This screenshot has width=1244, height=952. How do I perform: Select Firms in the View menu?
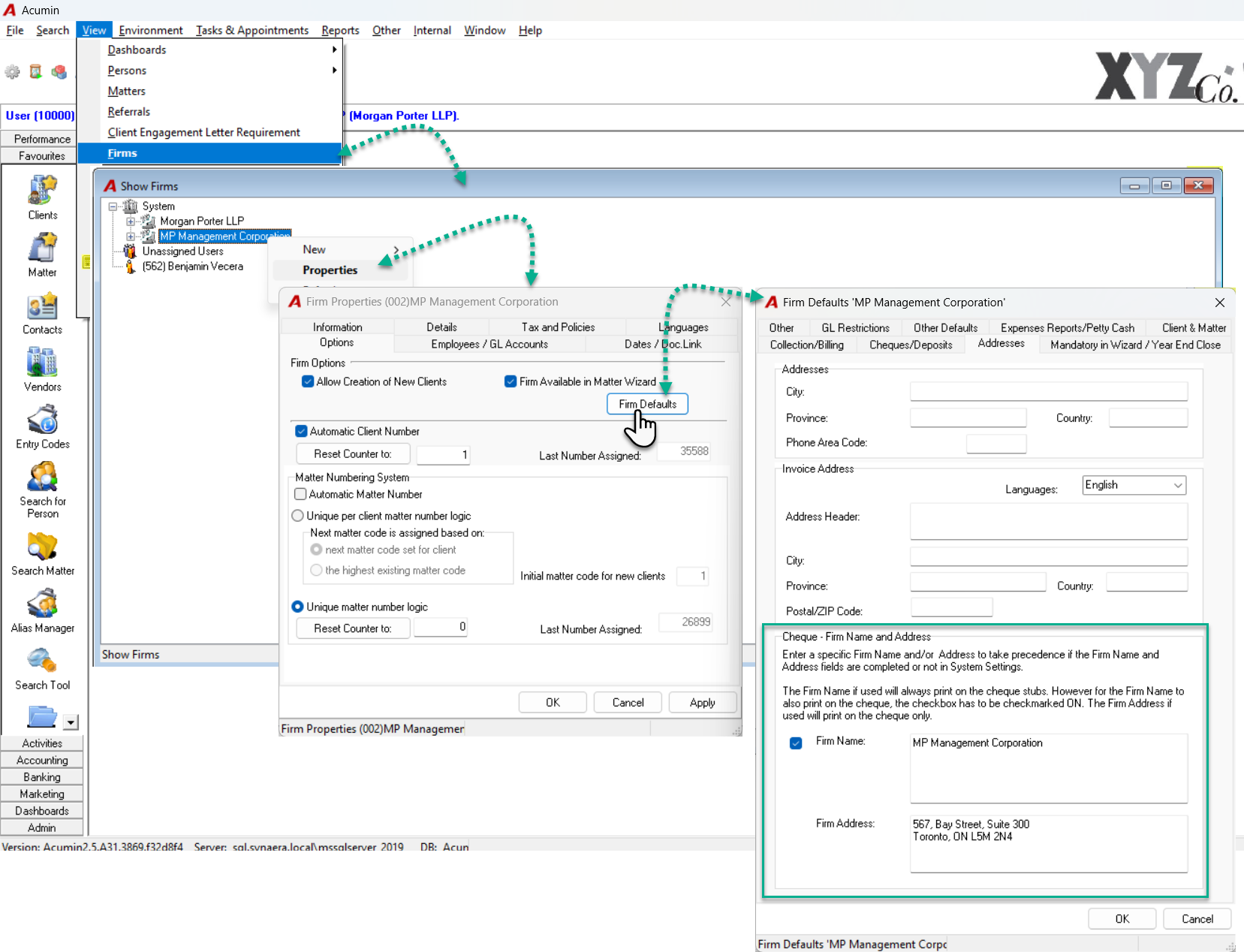(x=209, y=153)
